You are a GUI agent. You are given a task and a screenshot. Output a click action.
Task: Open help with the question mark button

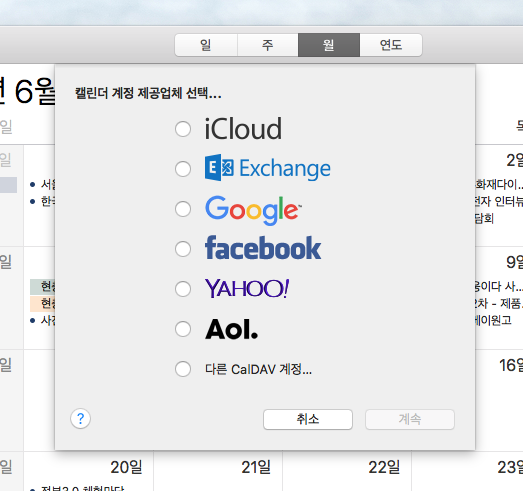(80, 419)
